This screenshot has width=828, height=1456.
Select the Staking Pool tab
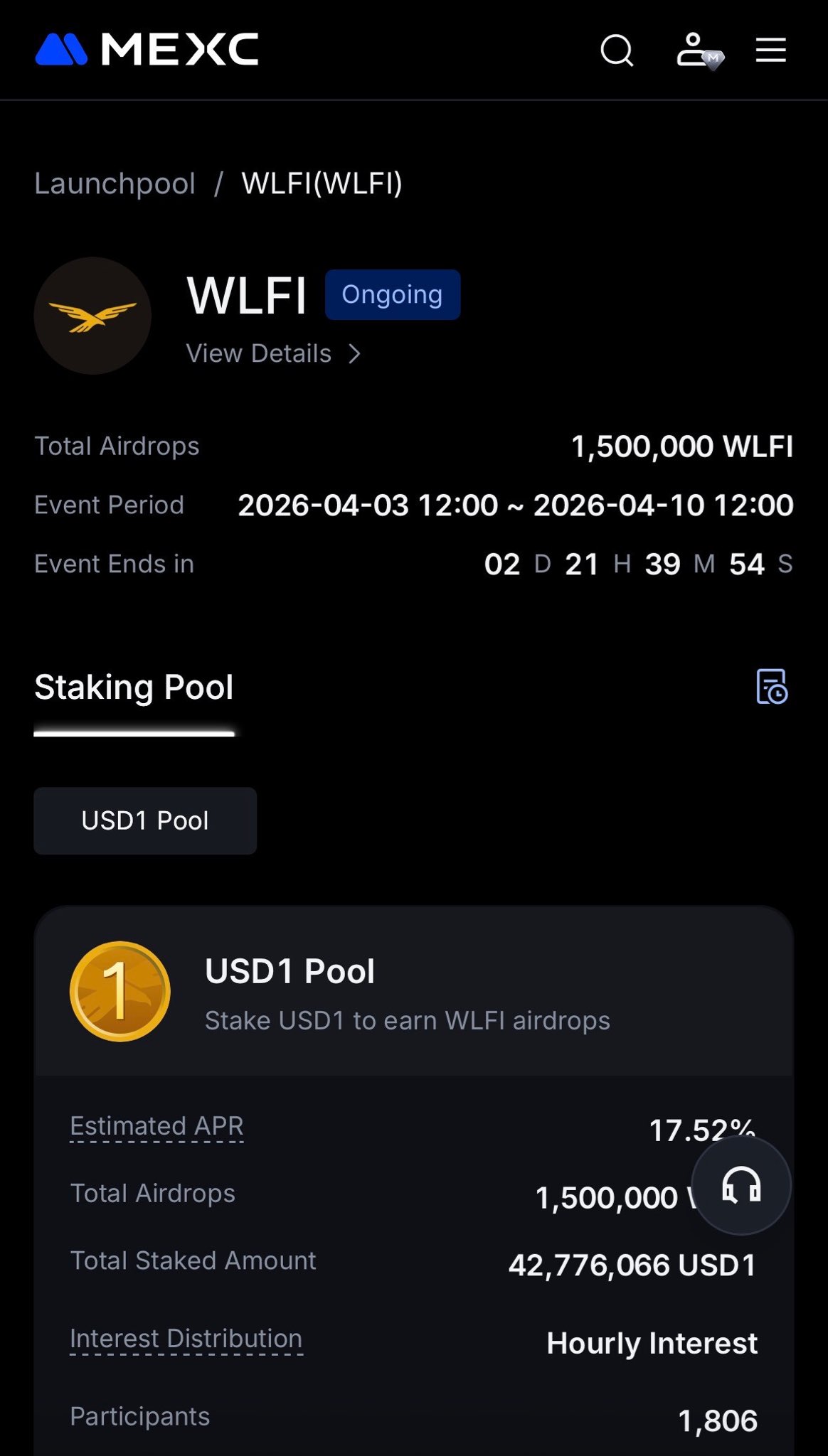134,687
